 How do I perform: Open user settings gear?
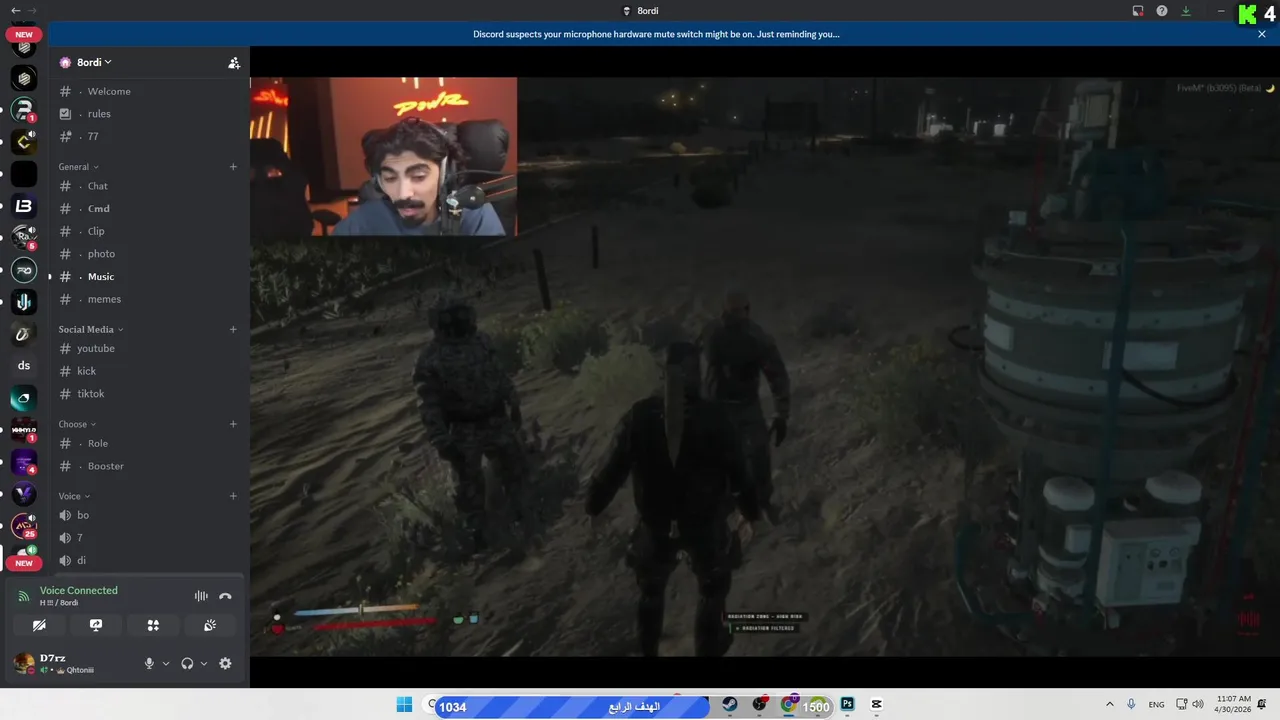(225, 663)
